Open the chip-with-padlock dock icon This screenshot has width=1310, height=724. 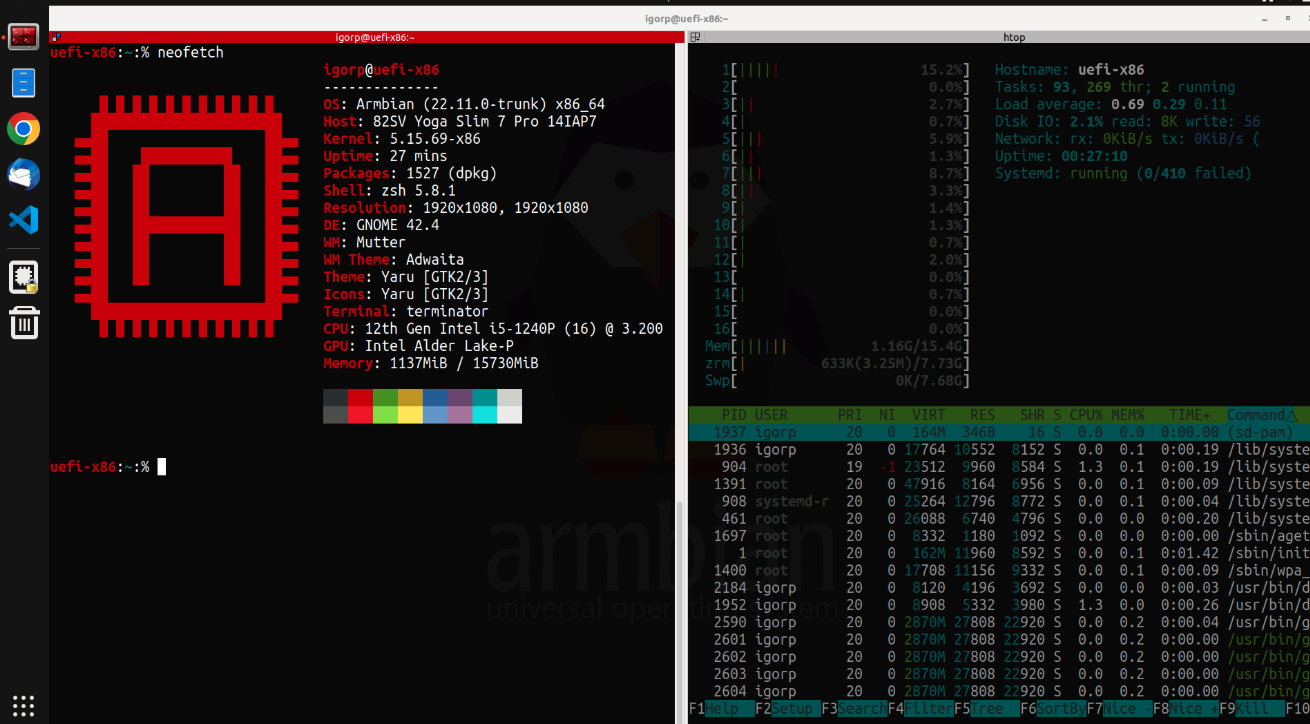[24, 277]
